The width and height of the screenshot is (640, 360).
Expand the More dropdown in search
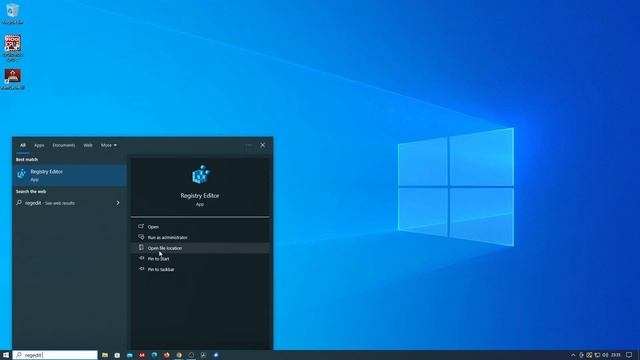(x=109, y=145)
